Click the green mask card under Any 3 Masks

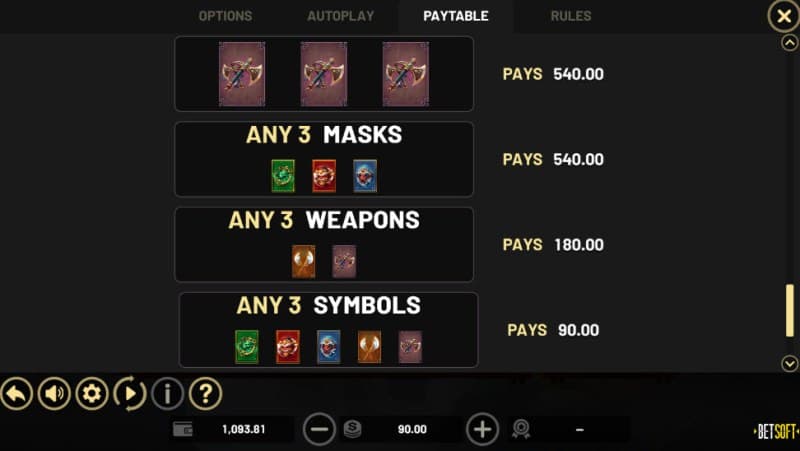coord(283,176)
